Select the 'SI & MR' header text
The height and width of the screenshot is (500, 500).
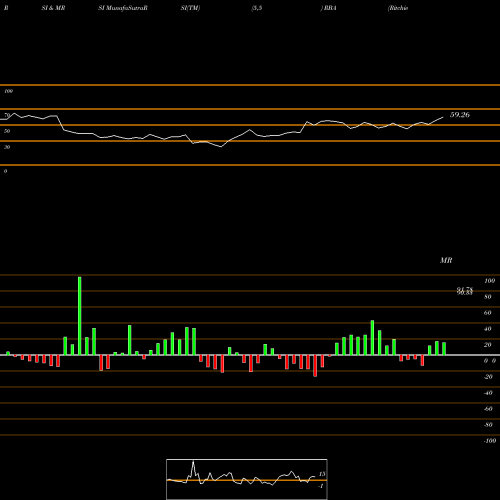click(x=53, y=8)
